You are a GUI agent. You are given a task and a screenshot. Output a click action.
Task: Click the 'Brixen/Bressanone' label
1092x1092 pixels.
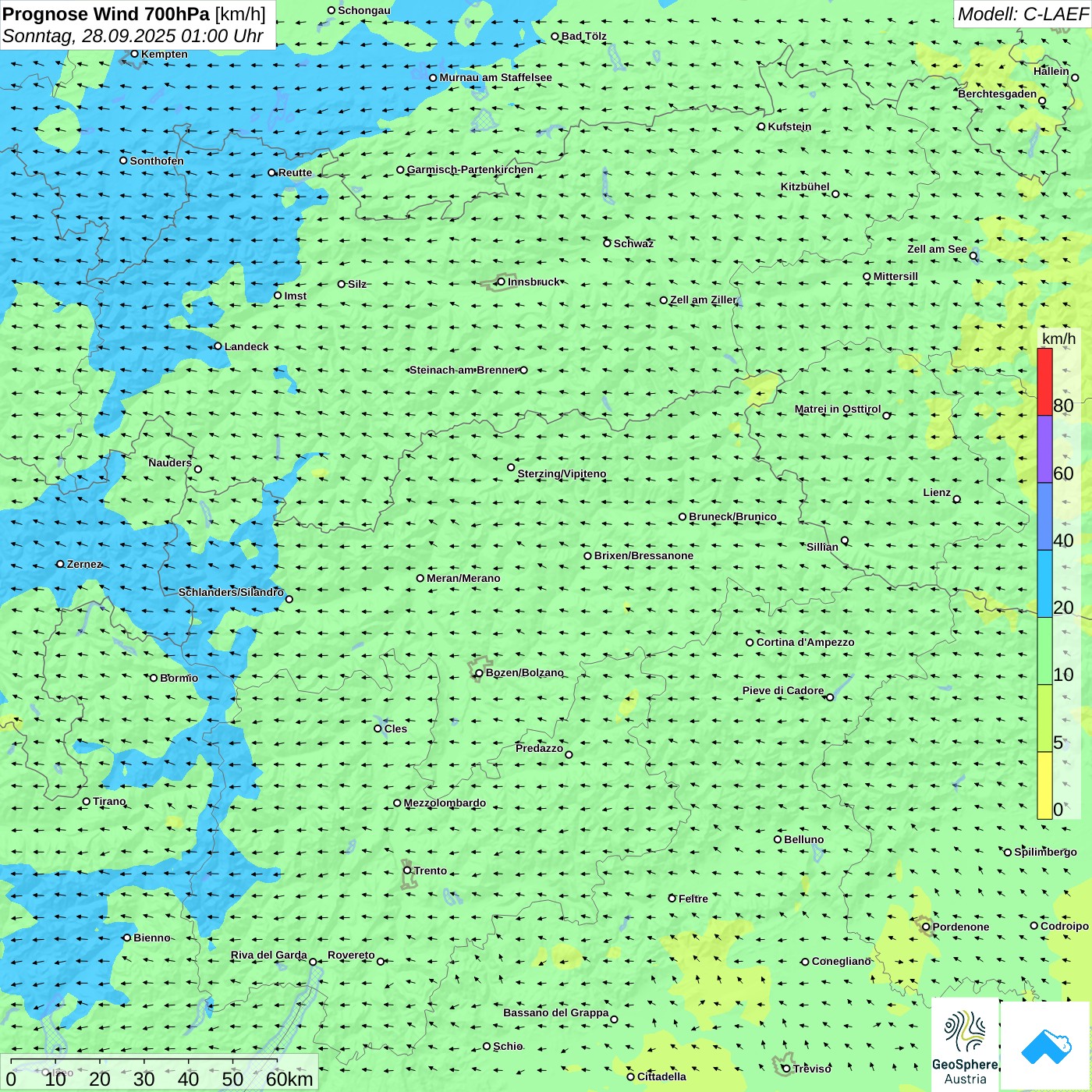(x=643, y=555)
